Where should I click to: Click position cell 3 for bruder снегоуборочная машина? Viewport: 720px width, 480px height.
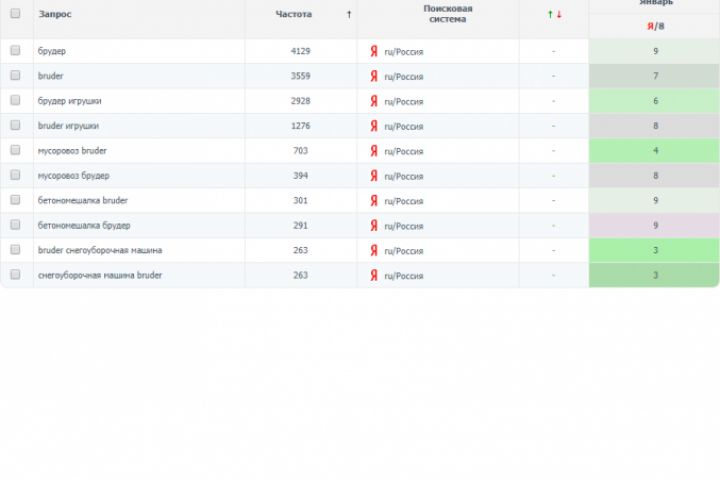point(654,250)
